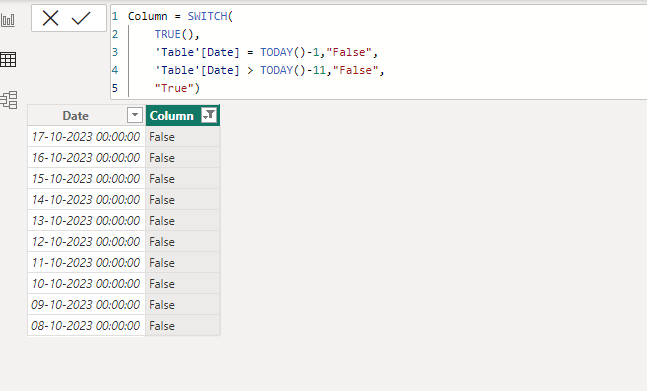Click False cell in 08-10-2023 row
647x391 pixels.
click(x=183, y=326)
